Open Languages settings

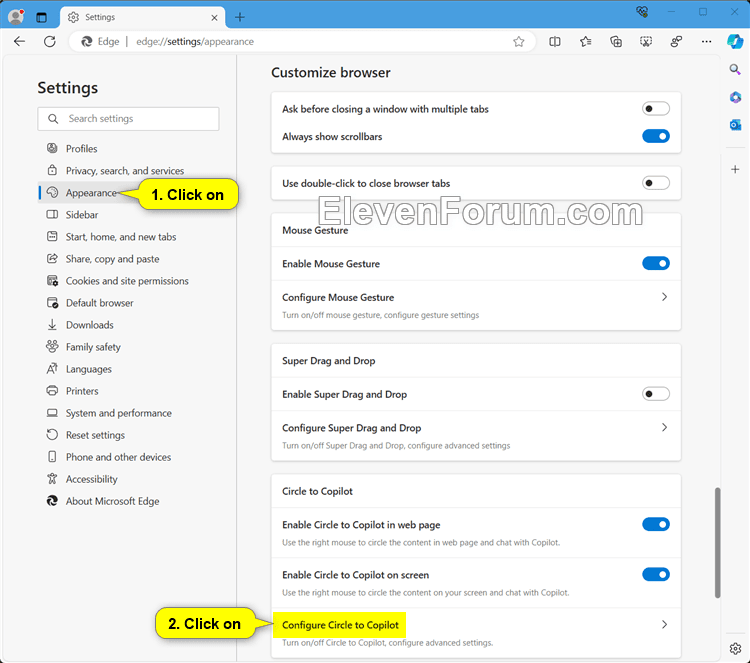click(x=88, y=369)
